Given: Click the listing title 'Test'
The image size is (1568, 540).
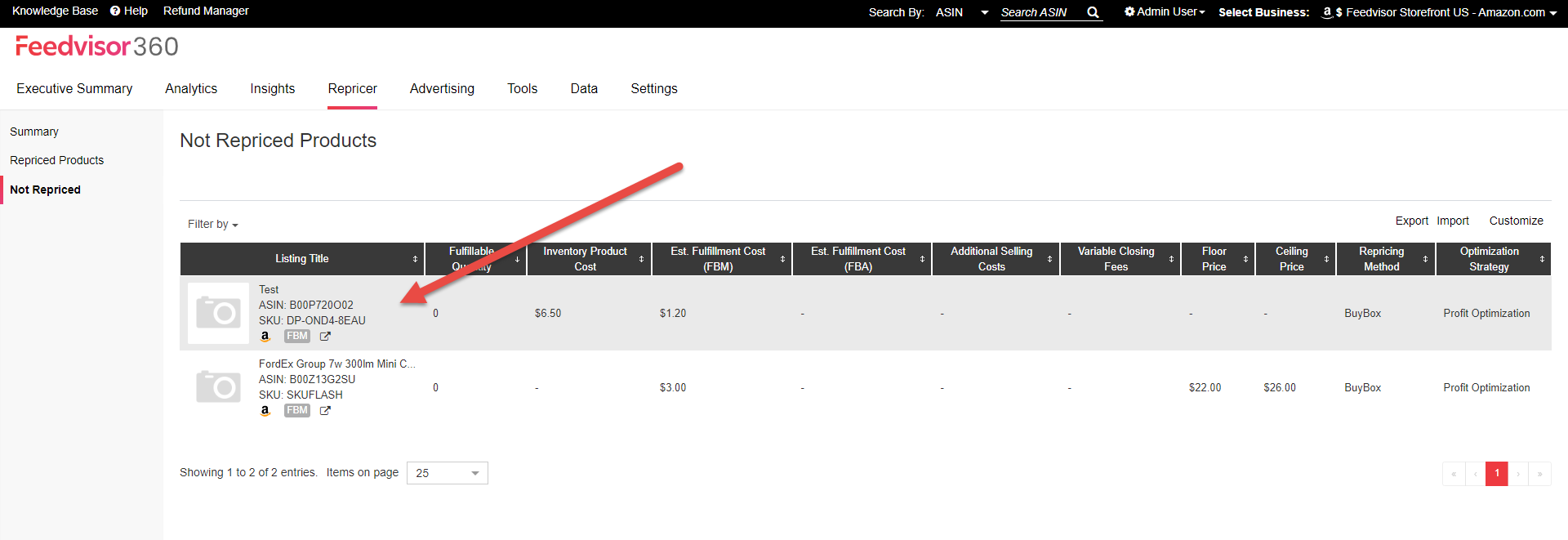Looking at the screenshot, I should 269,289.
